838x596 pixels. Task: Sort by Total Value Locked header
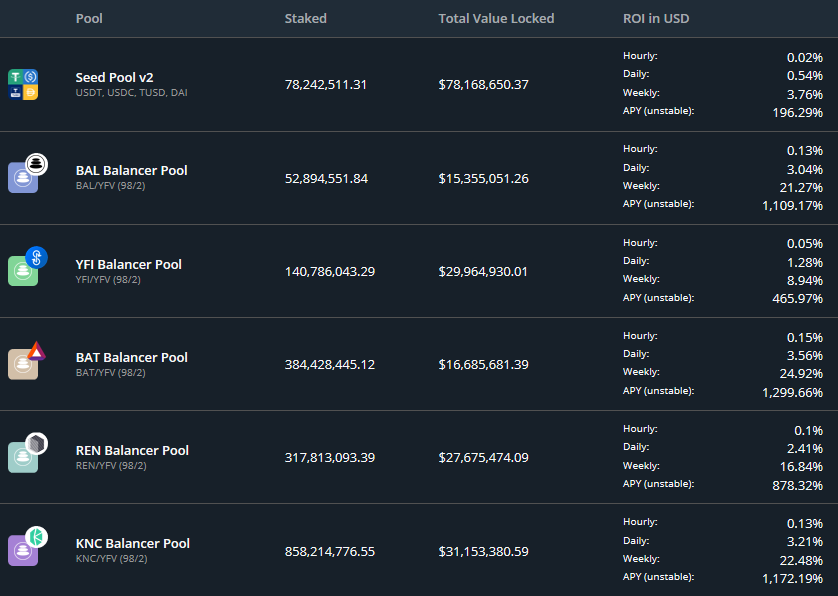tap(496, 18)
